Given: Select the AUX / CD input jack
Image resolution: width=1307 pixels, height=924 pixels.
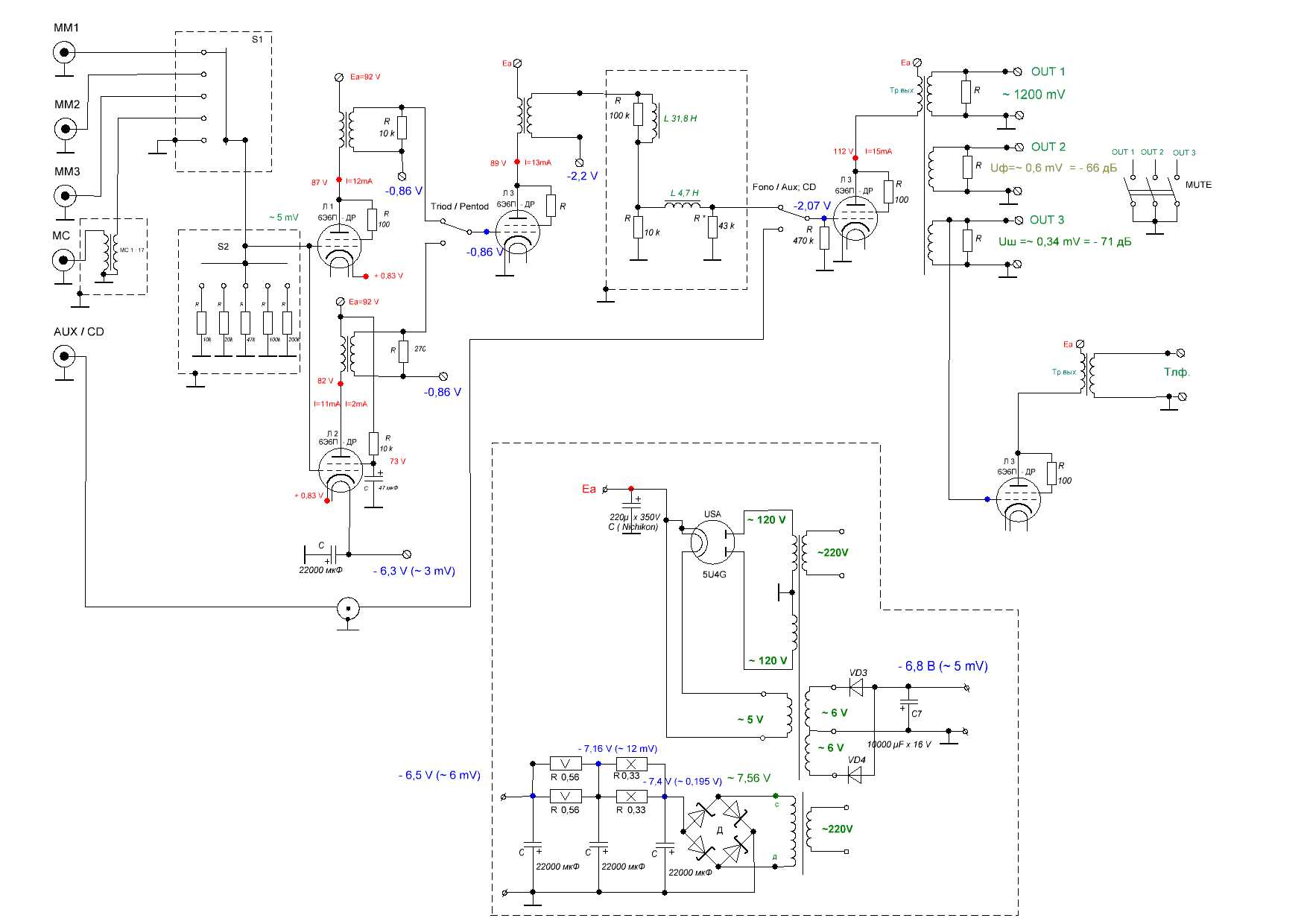Looking at the screenshot, I should (x=64, y=356).
